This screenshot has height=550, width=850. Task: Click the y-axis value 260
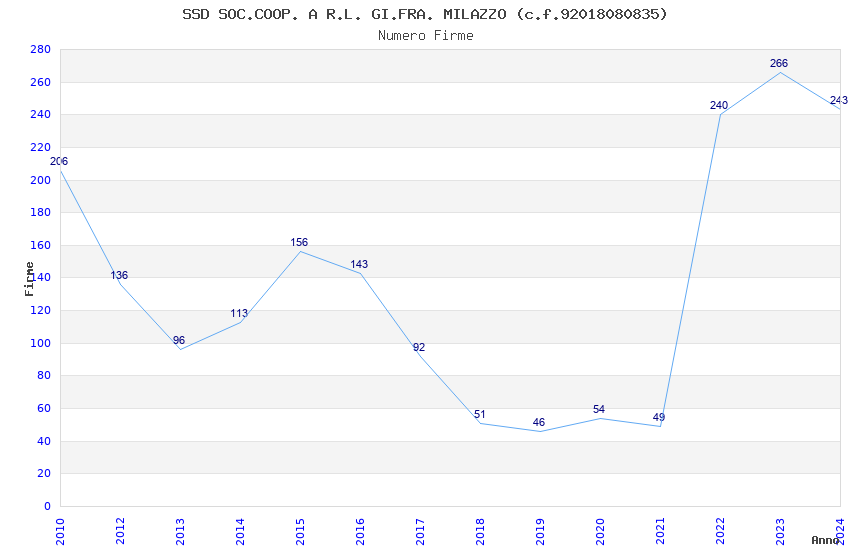pyautogui.click(x=41, y=82)
